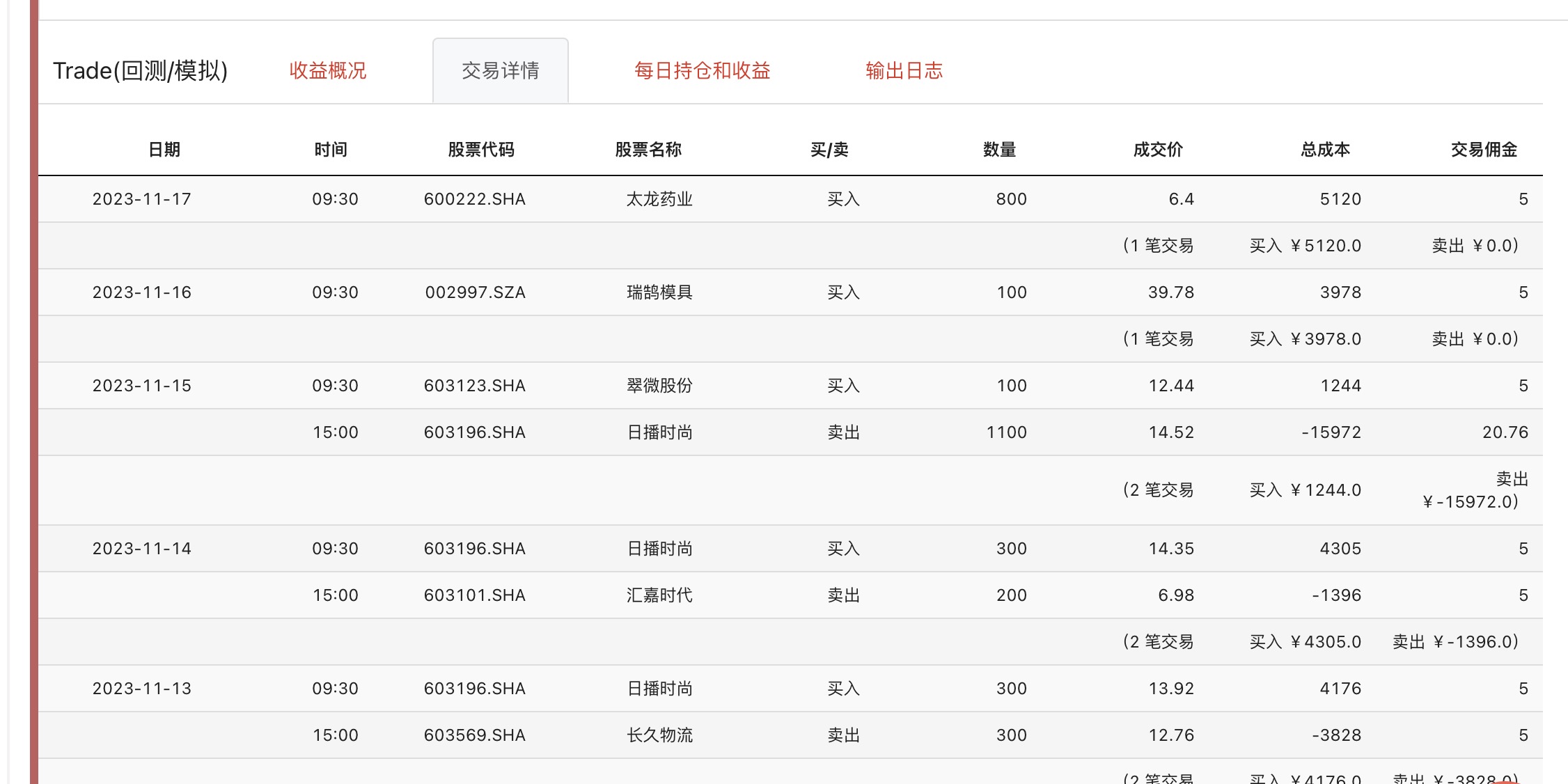Click the Trade(回测/模拟) title
The width and height of the screenshot is (1568, 784).
tap(140, 70)
